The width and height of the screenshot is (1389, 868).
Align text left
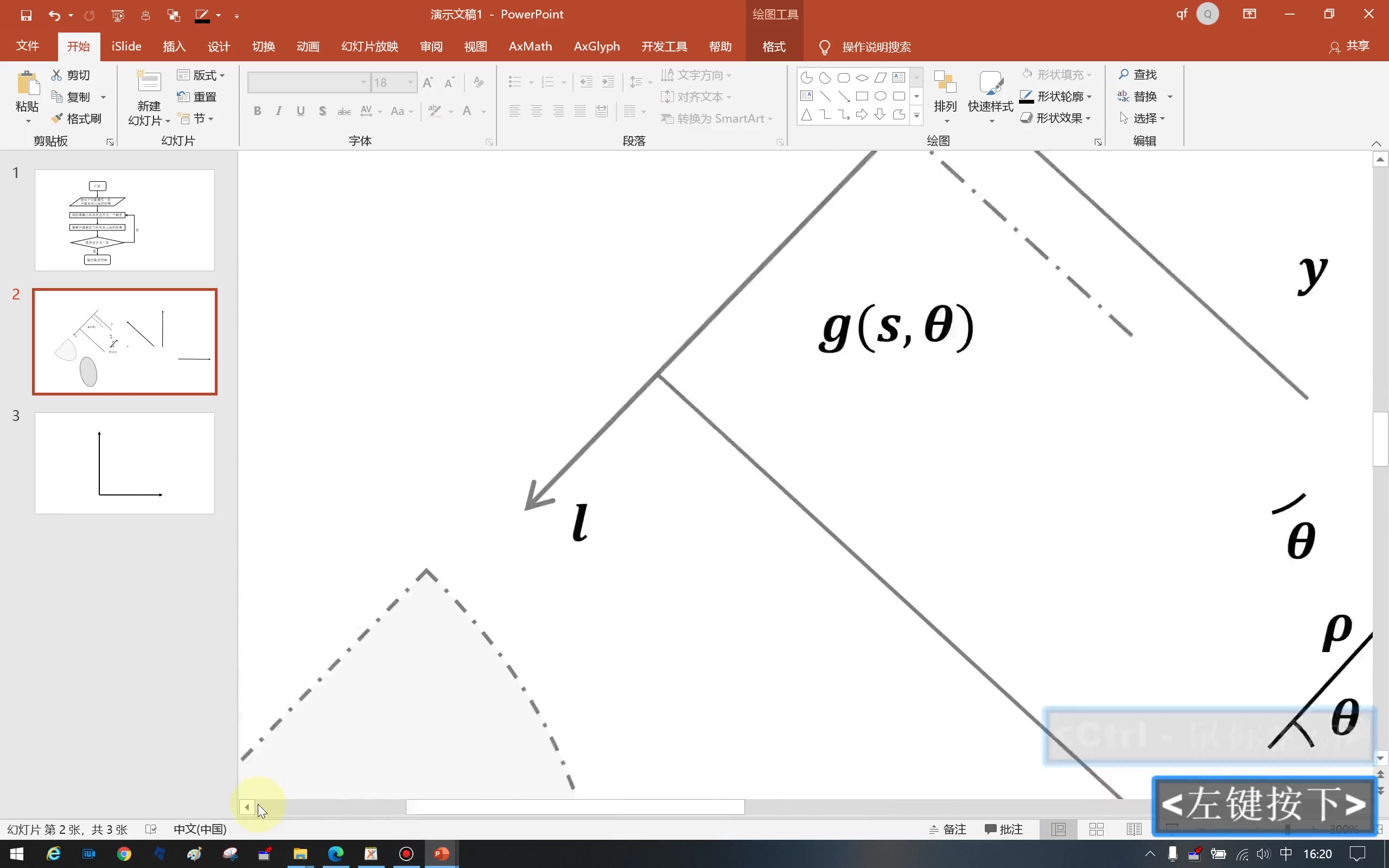tap(515, 111)
